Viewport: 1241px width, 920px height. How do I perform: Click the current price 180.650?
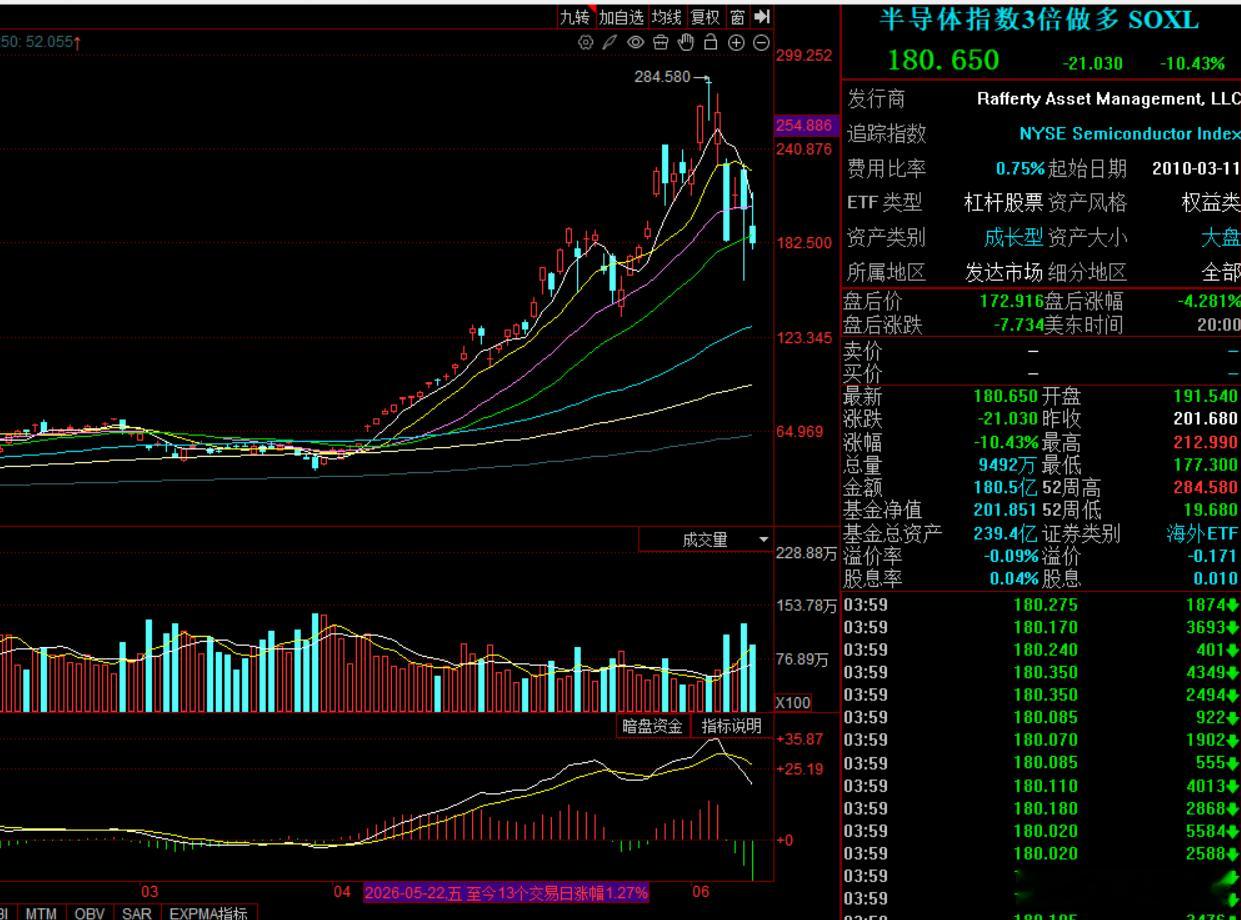pos(943,60)
